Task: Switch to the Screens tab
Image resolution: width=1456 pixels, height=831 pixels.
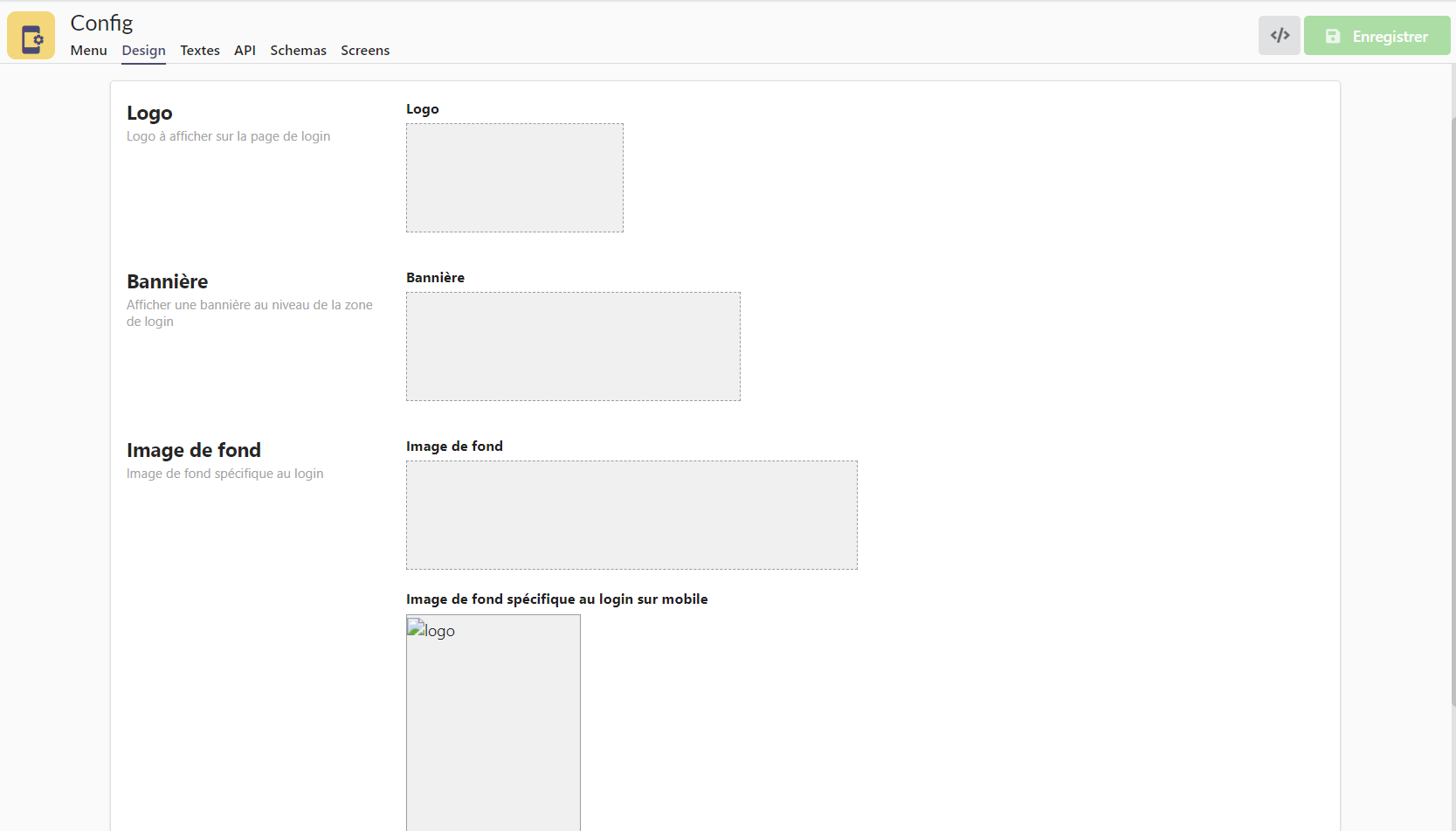Action: pyautogui.click(x=365, y=51)
